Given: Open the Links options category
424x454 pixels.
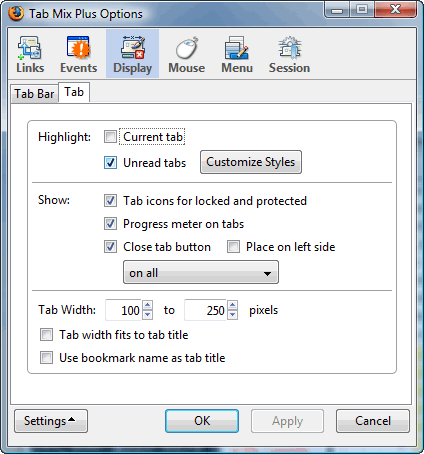Looking at the screenshot, I should (x=30, y=54).
